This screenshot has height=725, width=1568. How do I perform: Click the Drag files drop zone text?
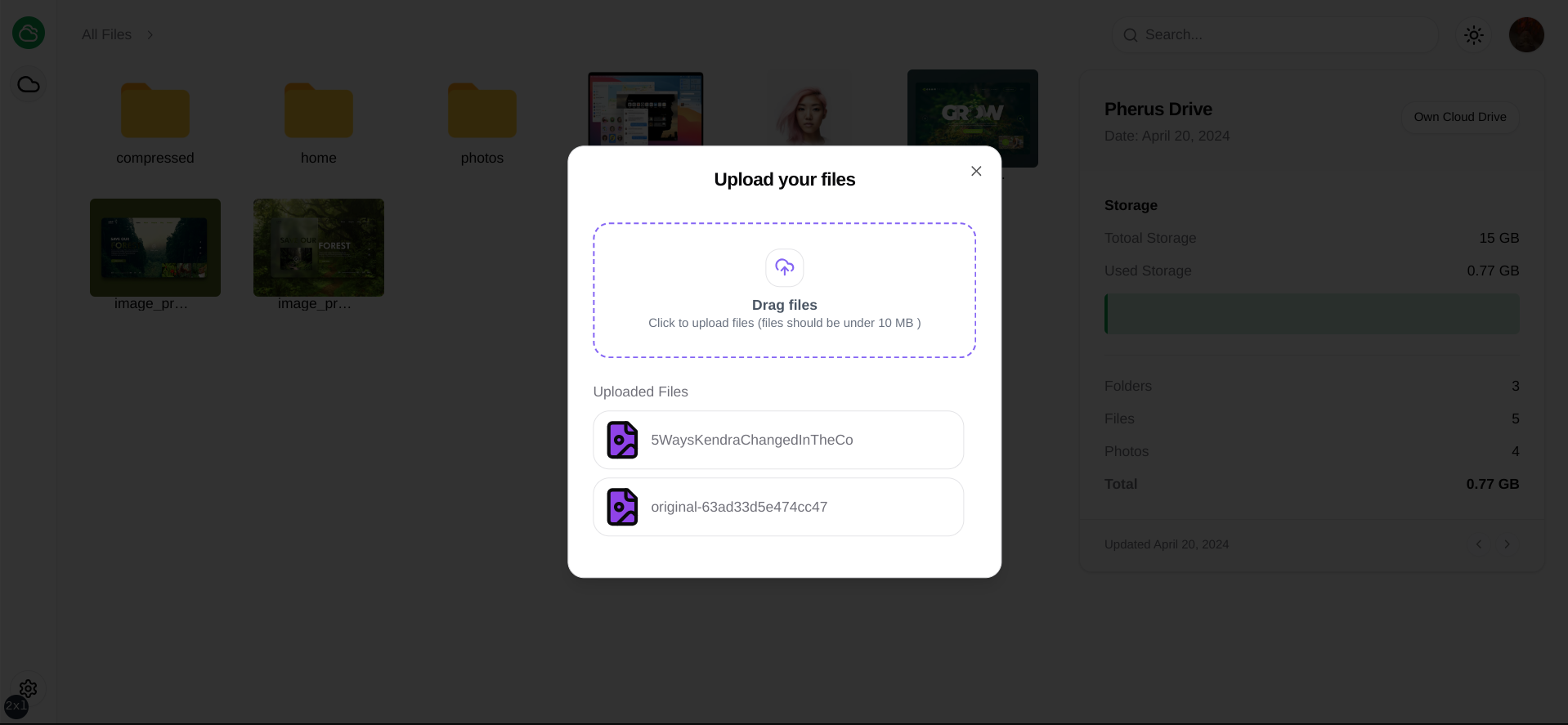pyautogui.click(x=785, y=305)
